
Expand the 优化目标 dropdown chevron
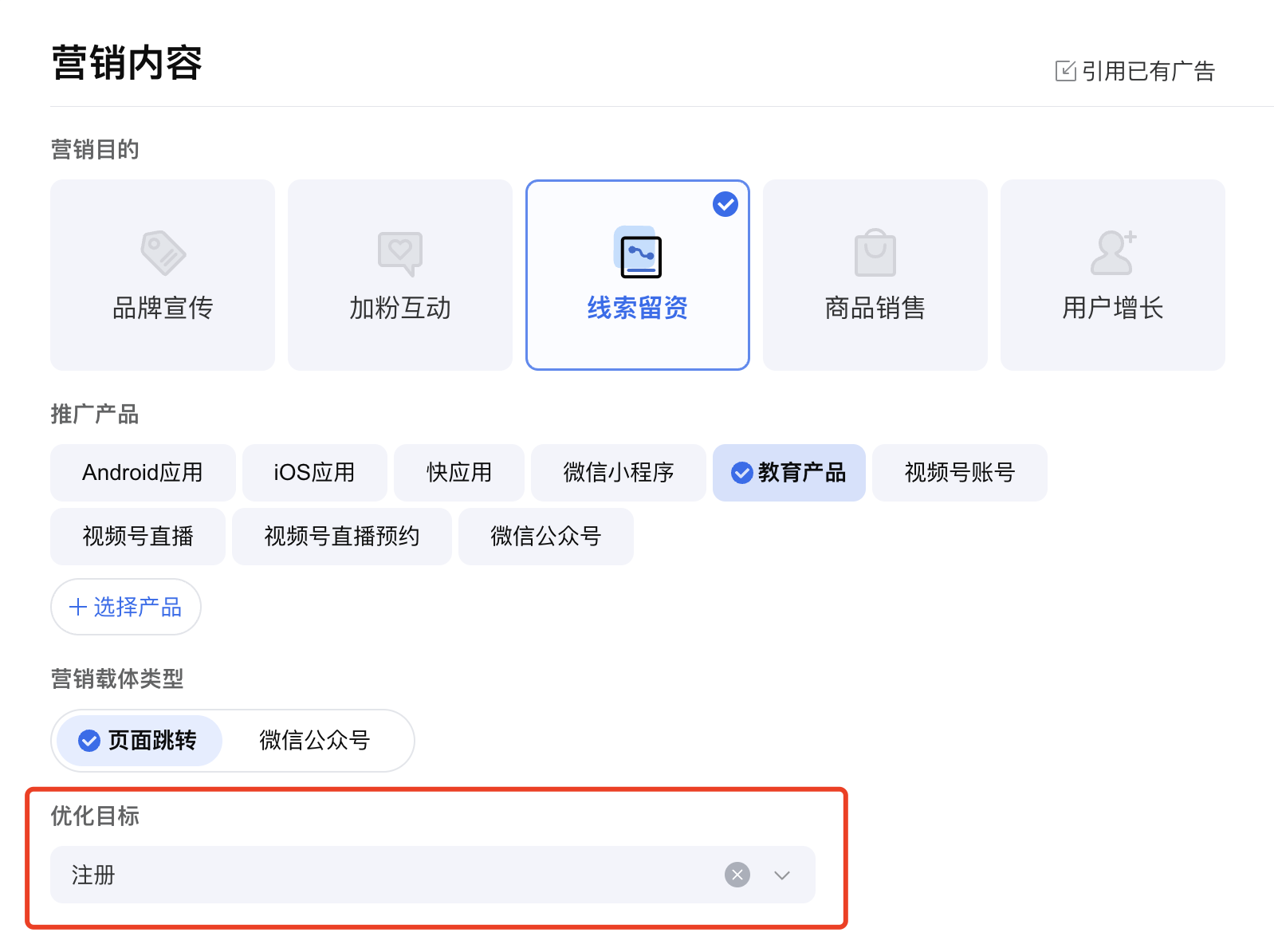point(782,875)
